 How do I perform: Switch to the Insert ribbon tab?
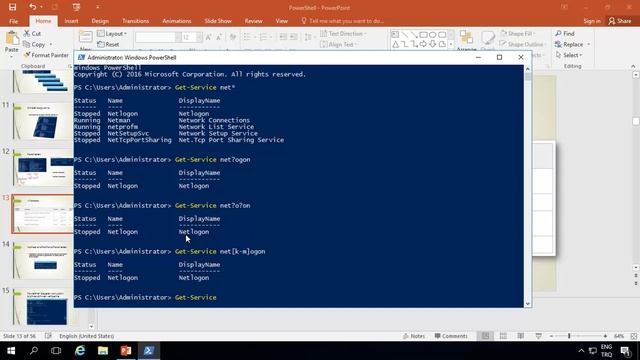(x=71, y=21)
